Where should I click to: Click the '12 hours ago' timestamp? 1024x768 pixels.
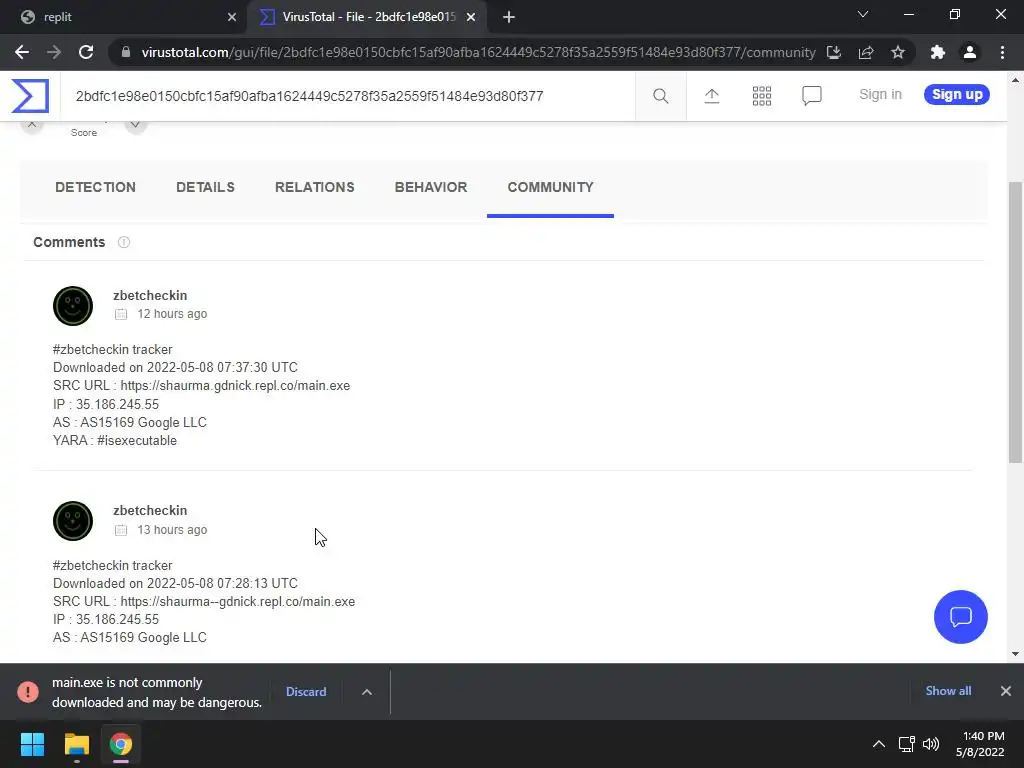(172, 314)
